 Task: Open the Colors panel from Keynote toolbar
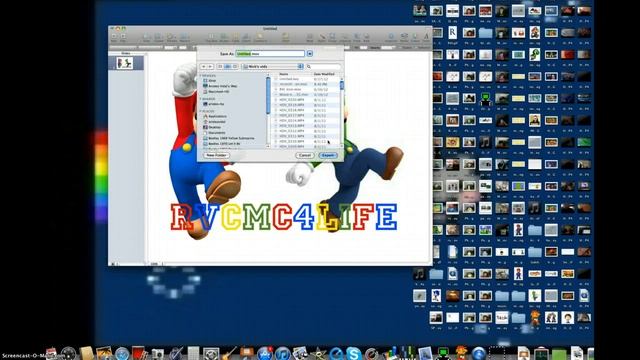tap(415, 38)
